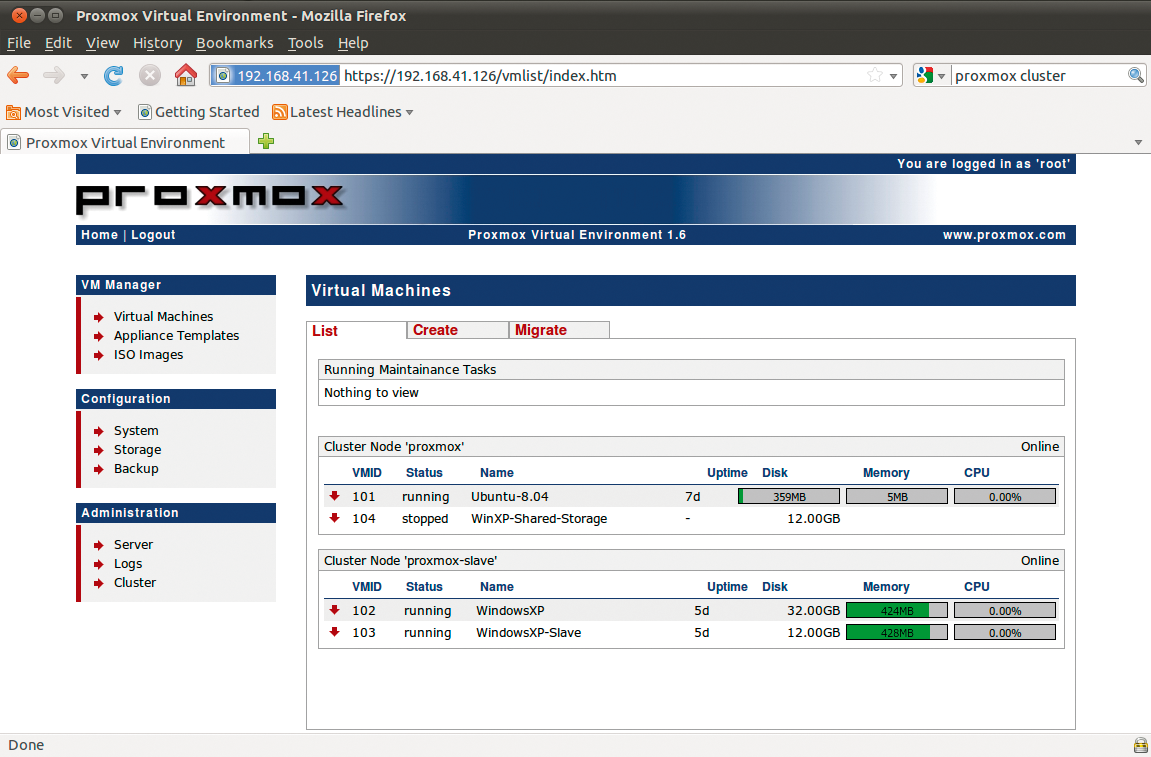This screenshot has height=757, width=1151.
Task: Click the Google search magnifier icon
Action: pos(1136,75)
